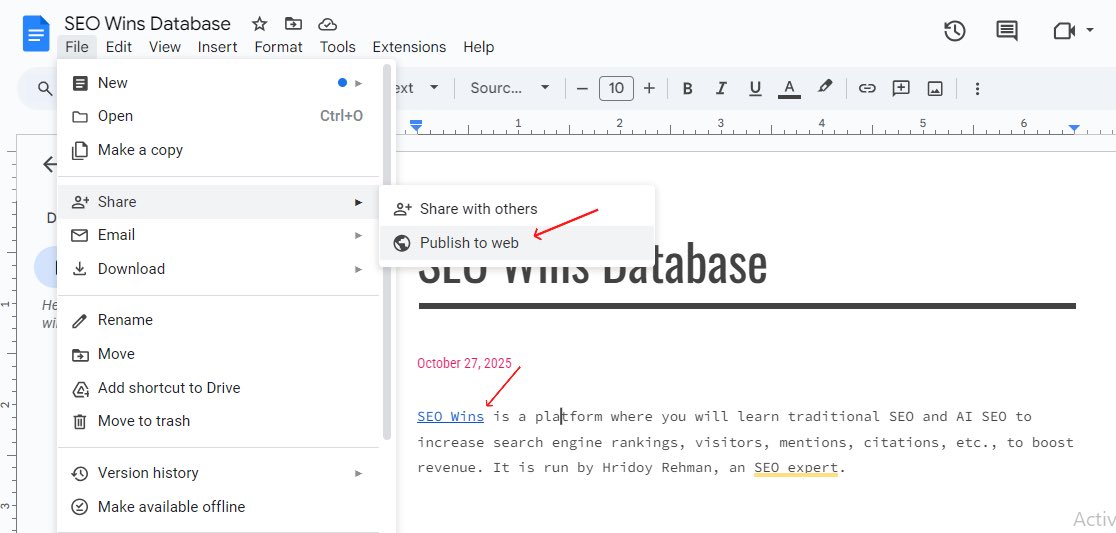Open the comments icon top right
This screenshot has width=1116, height=533.
pos(1006,31)
